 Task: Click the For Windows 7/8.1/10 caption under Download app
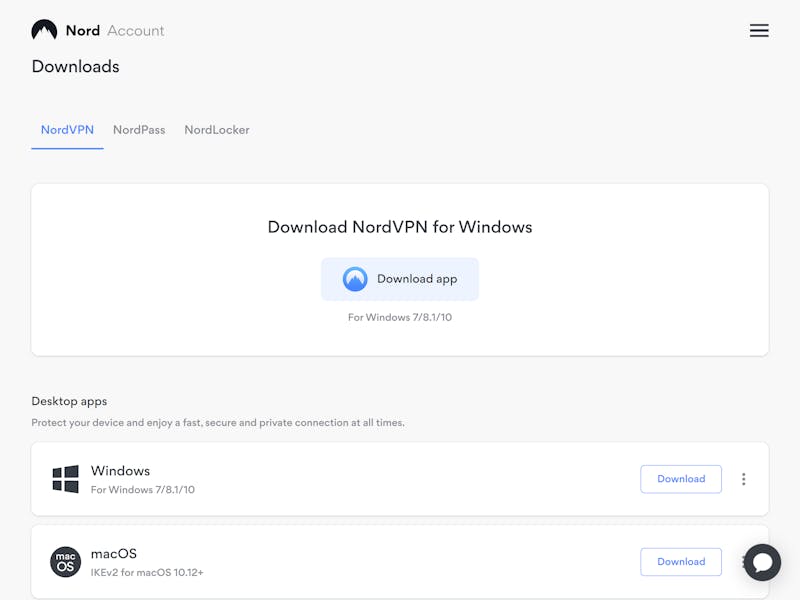pos(400,317)
